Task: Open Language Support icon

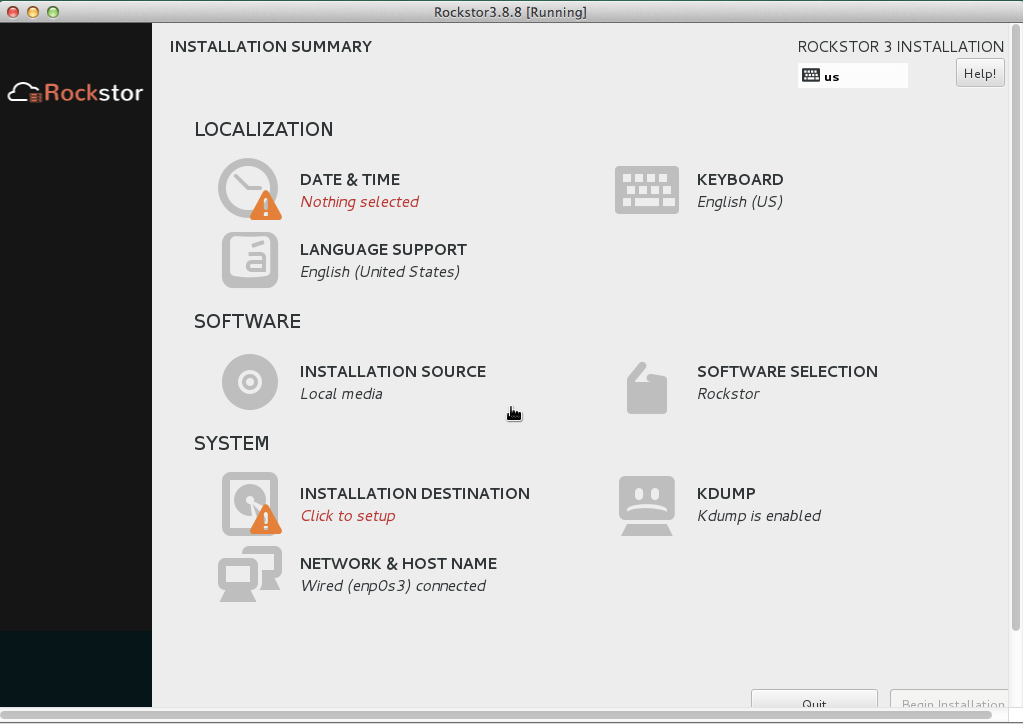Action: [x=250, y=260]
